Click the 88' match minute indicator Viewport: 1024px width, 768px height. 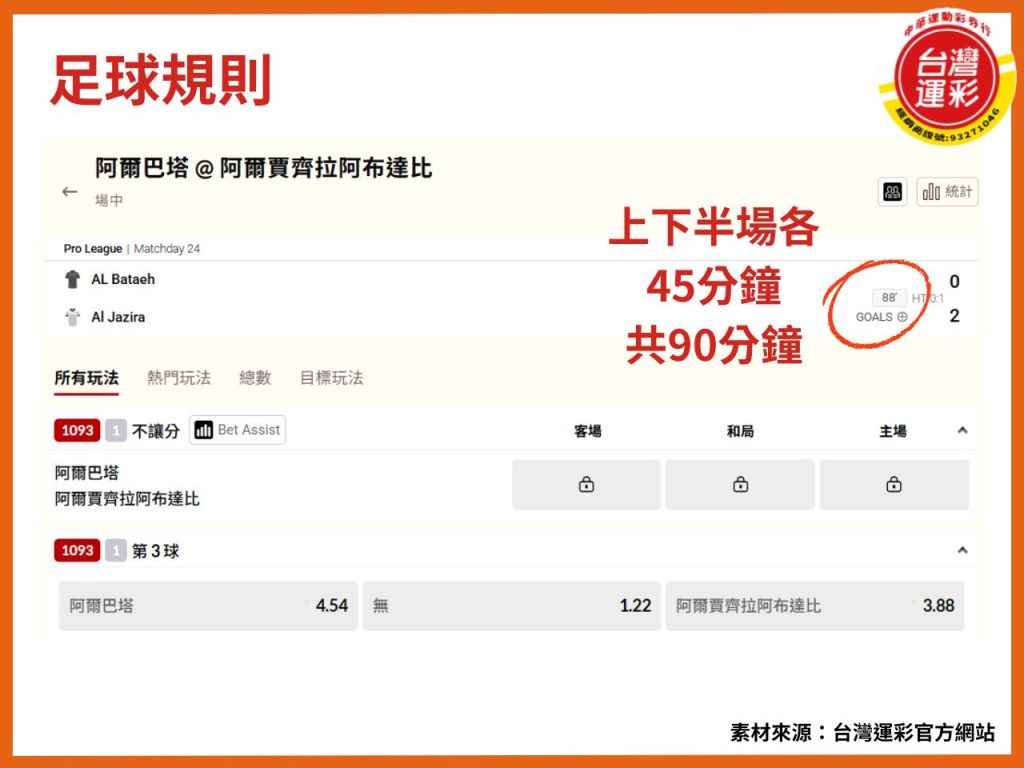click(x=889, y=298)
